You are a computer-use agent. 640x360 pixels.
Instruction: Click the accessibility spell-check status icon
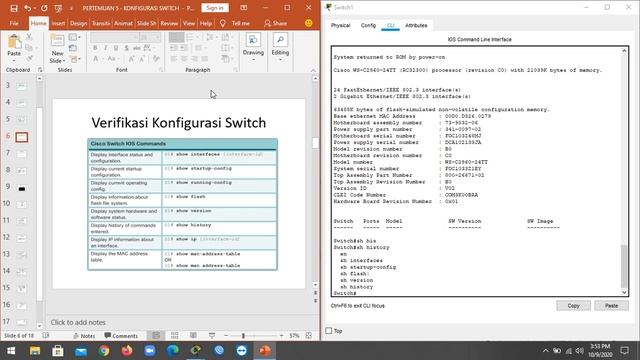46,336
